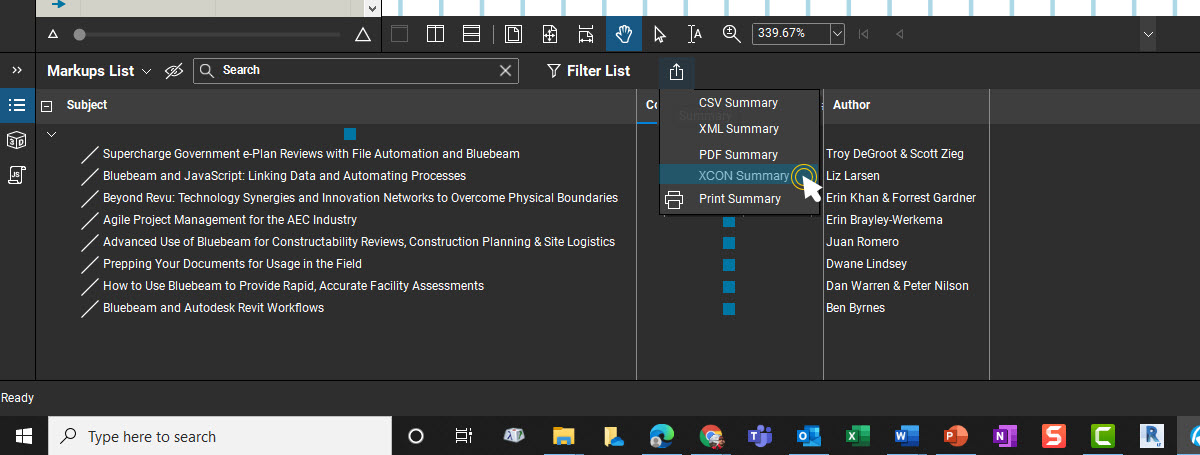Open the zoom percentage dropdown
The width and height of the screenshot is (1200, 455).
click(x=837, y=34)
